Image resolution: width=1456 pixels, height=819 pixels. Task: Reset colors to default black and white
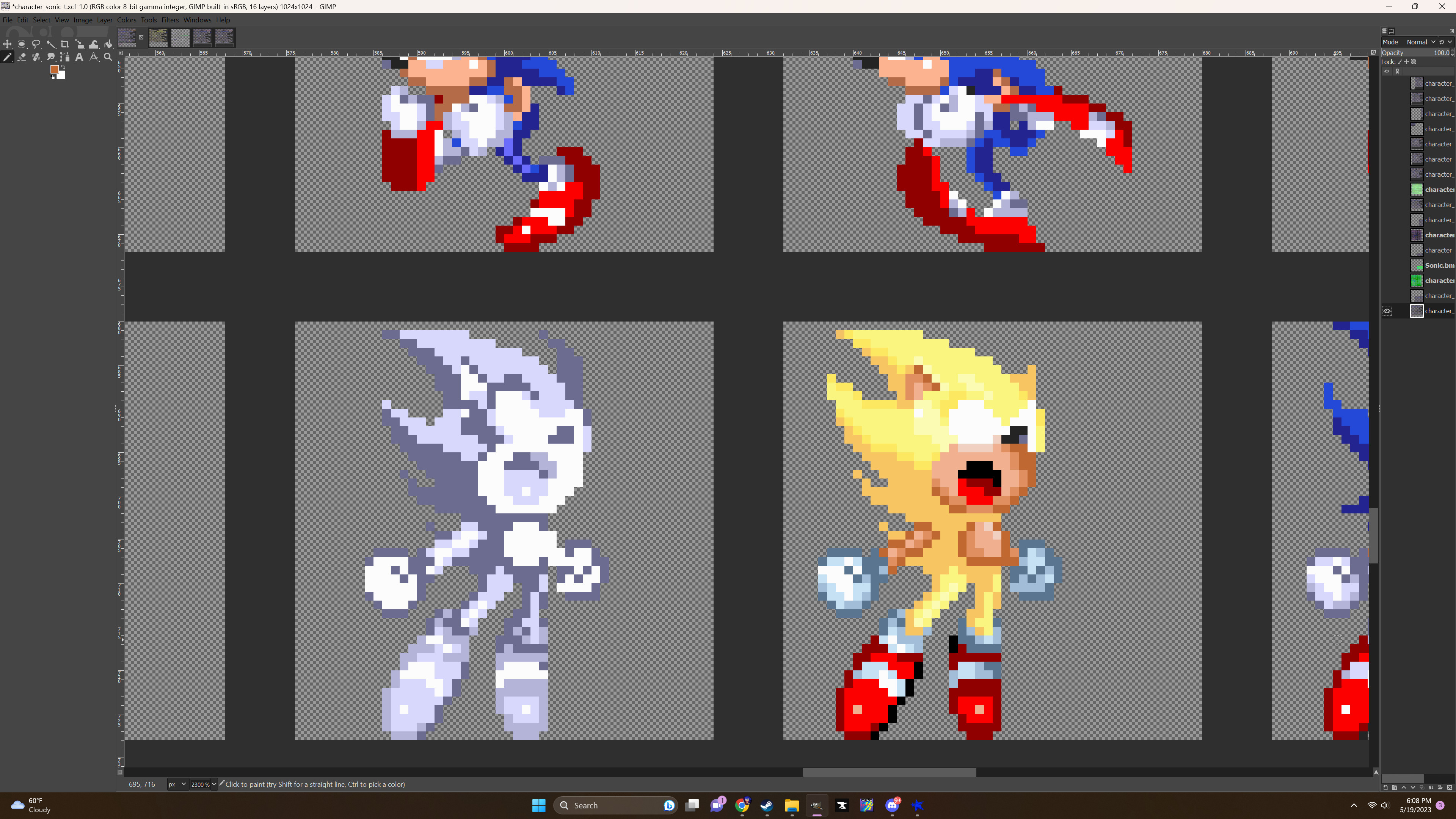(x=52, y=77)
